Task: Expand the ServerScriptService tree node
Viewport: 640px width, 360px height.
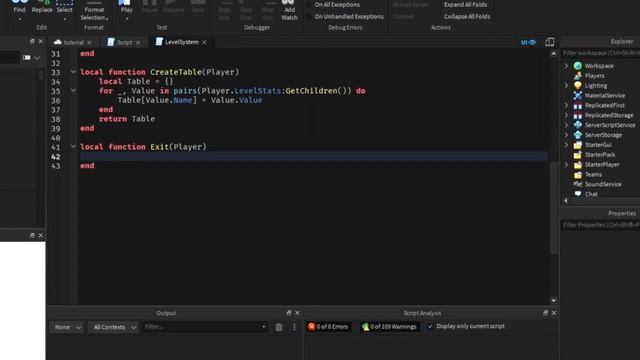Action: (566, 125)
